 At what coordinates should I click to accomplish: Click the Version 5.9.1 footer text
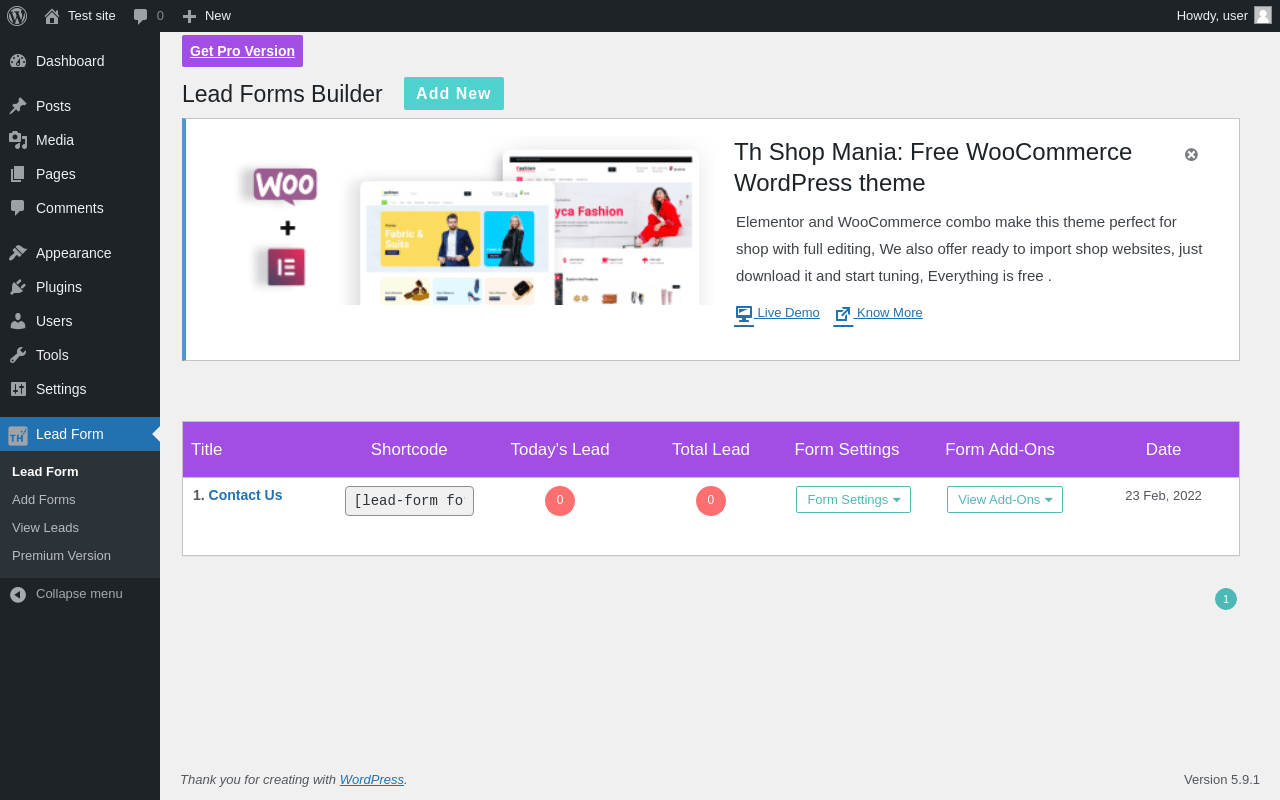[1222, 780]
